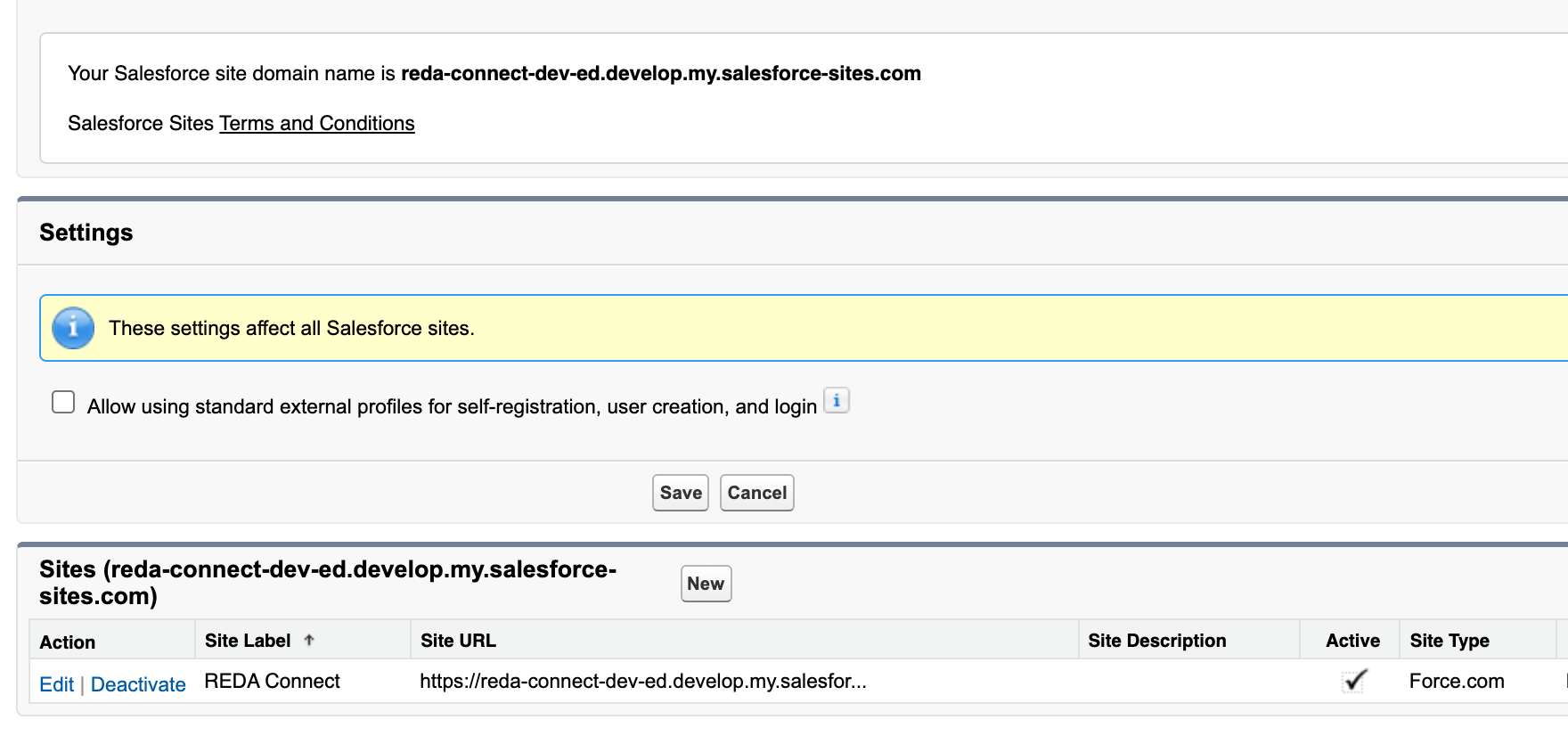Click the REDA Connect site URL cell
The image size is (1568, 736).
coord(643,681)
